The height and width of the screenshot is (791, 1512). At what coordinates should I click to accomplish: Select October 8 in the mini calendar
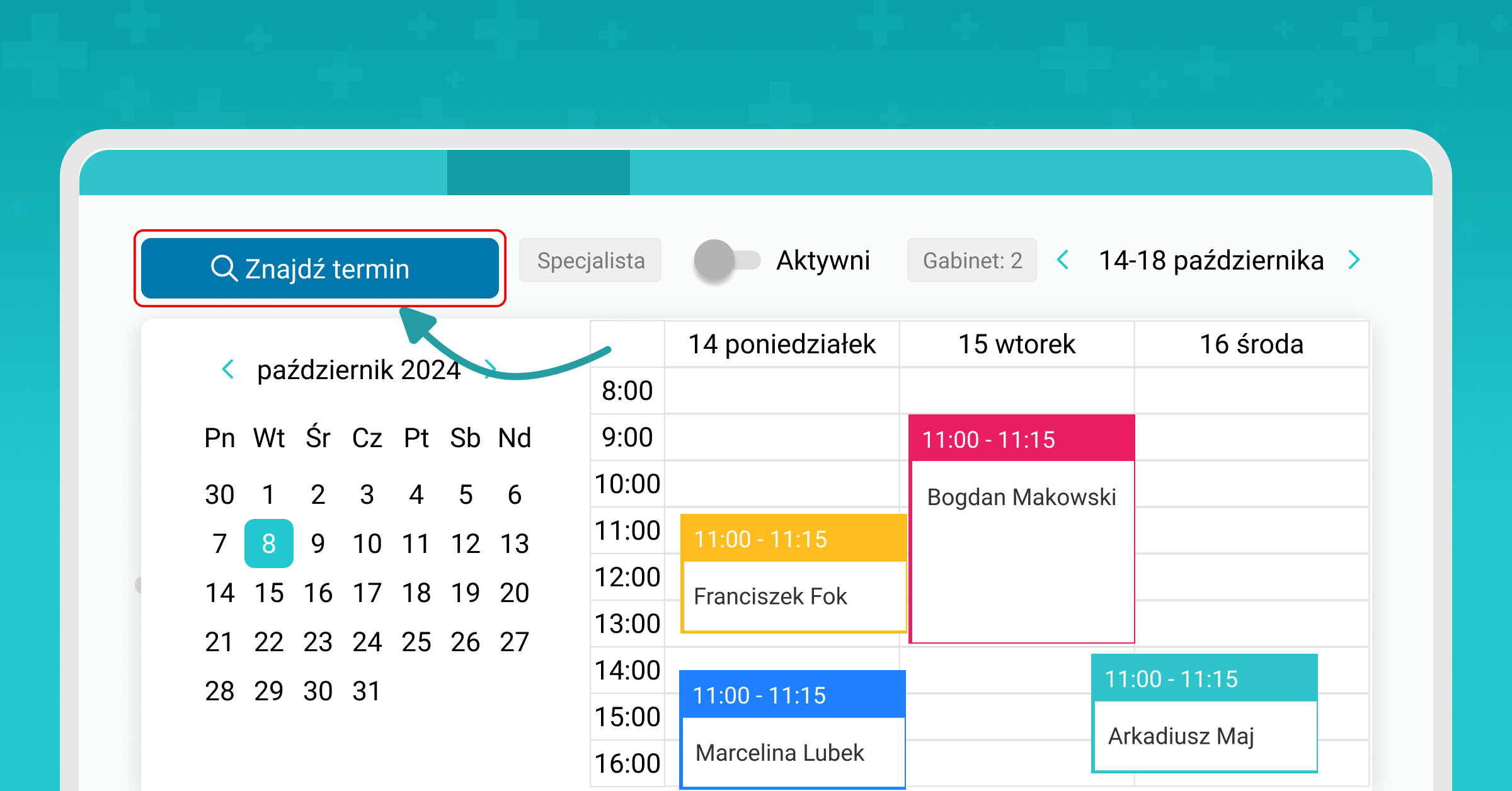tap(269, 543)
